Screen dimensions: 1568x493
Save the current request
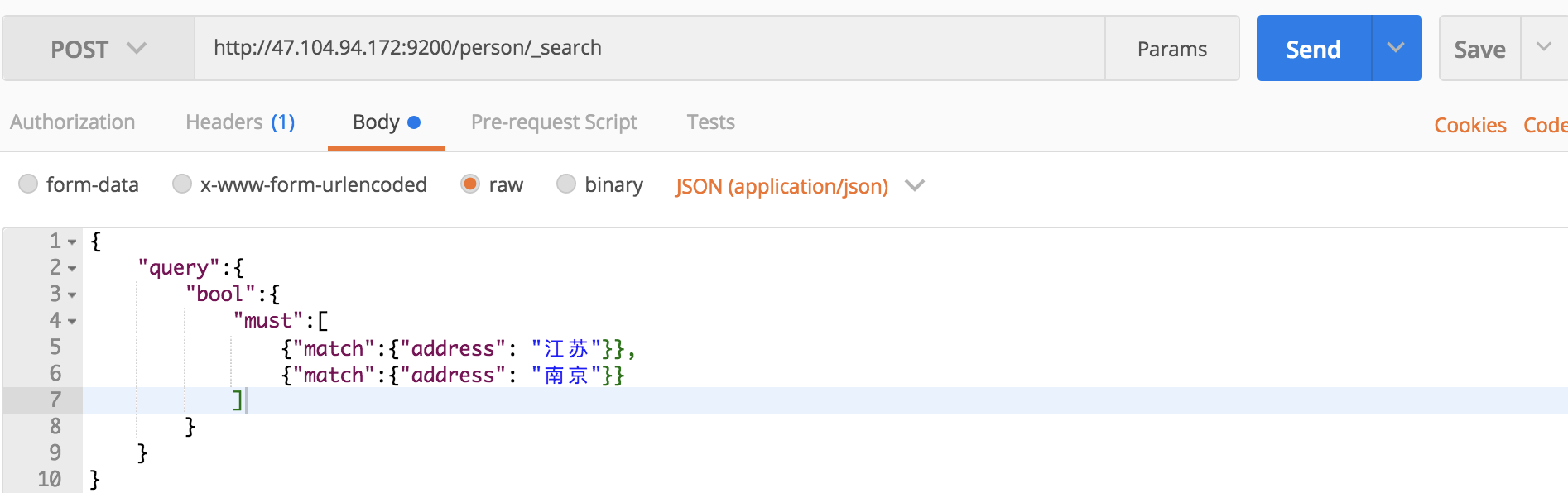click(1479, 49)
